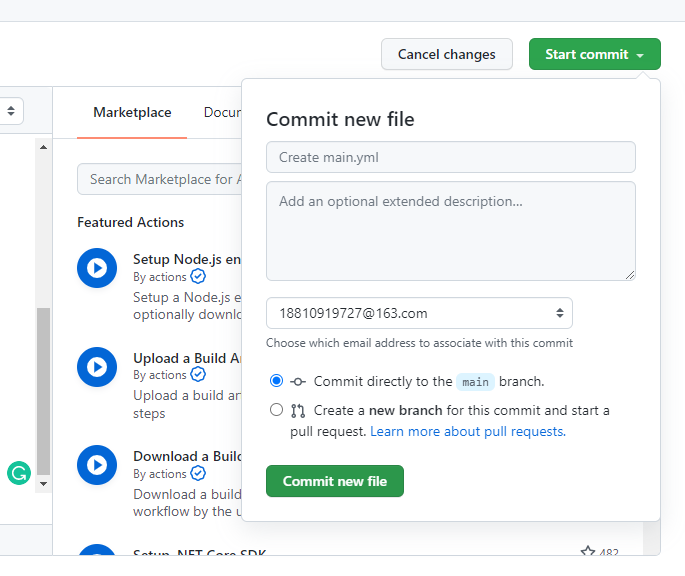The image size is (685, 576).
Task: Click the Commit new file heading
Action: tap(340, 119)
